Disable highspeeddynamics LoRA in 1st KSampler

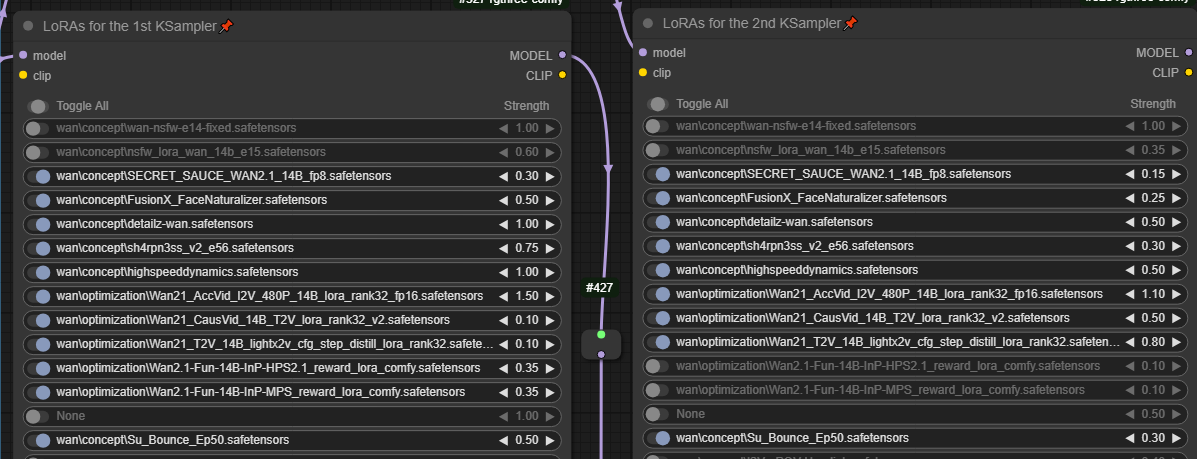click(37, 272)
